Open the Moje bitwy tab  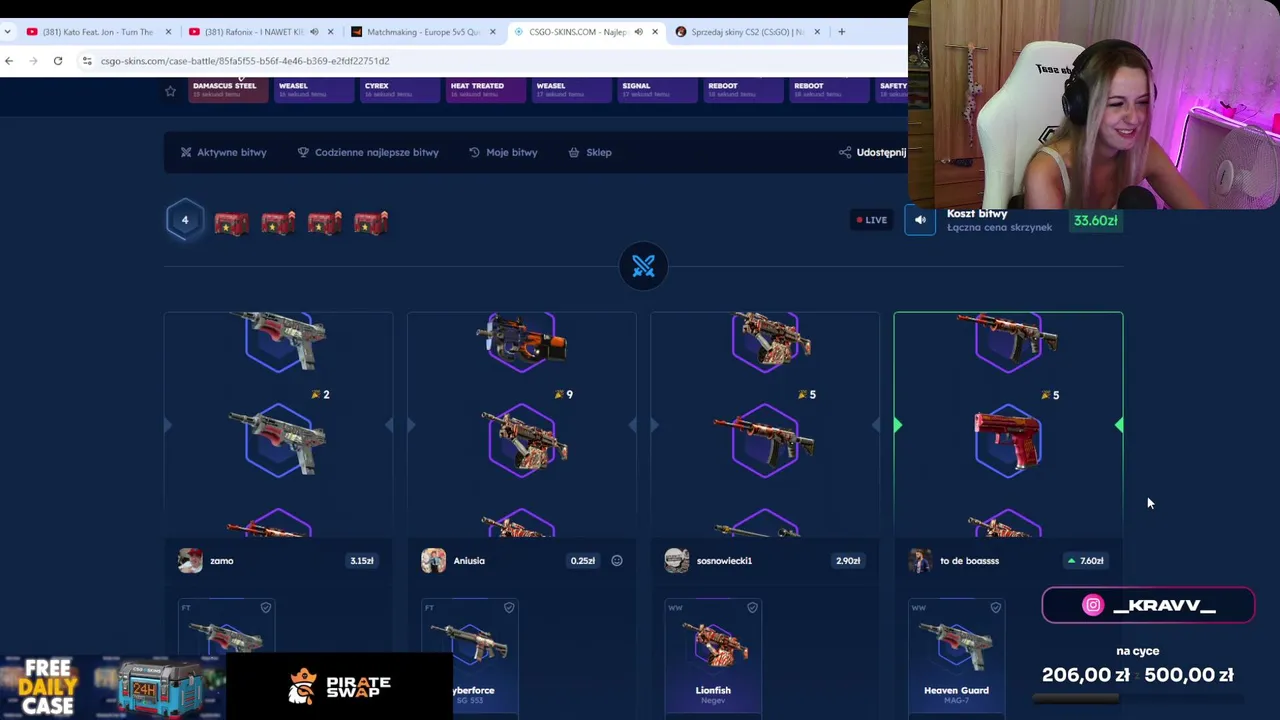pos(503,152)
